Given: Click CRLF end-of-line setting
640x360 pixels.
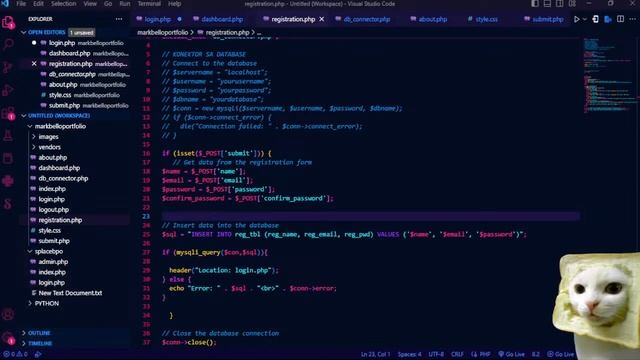Looking at the screenshot, I should (x=457, y=354).
